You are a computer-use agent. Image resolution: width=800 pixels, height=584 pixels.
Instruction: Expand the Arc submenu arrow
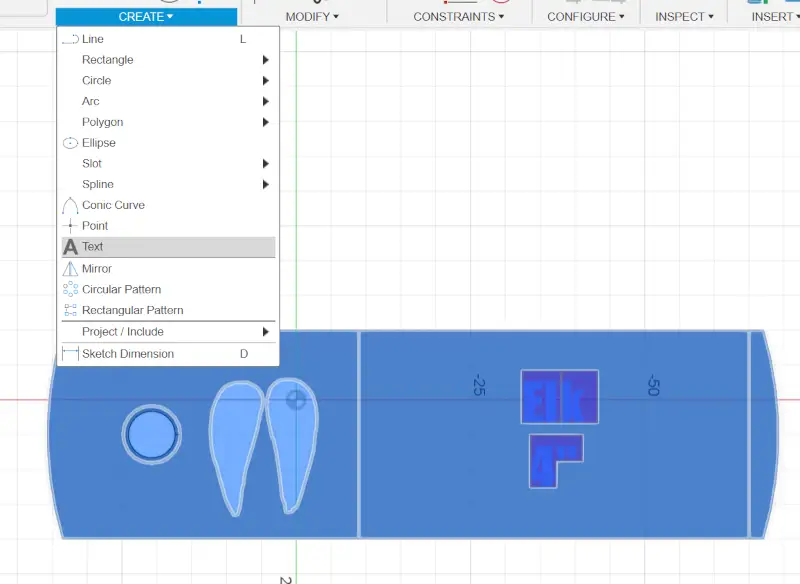(265, 101)
